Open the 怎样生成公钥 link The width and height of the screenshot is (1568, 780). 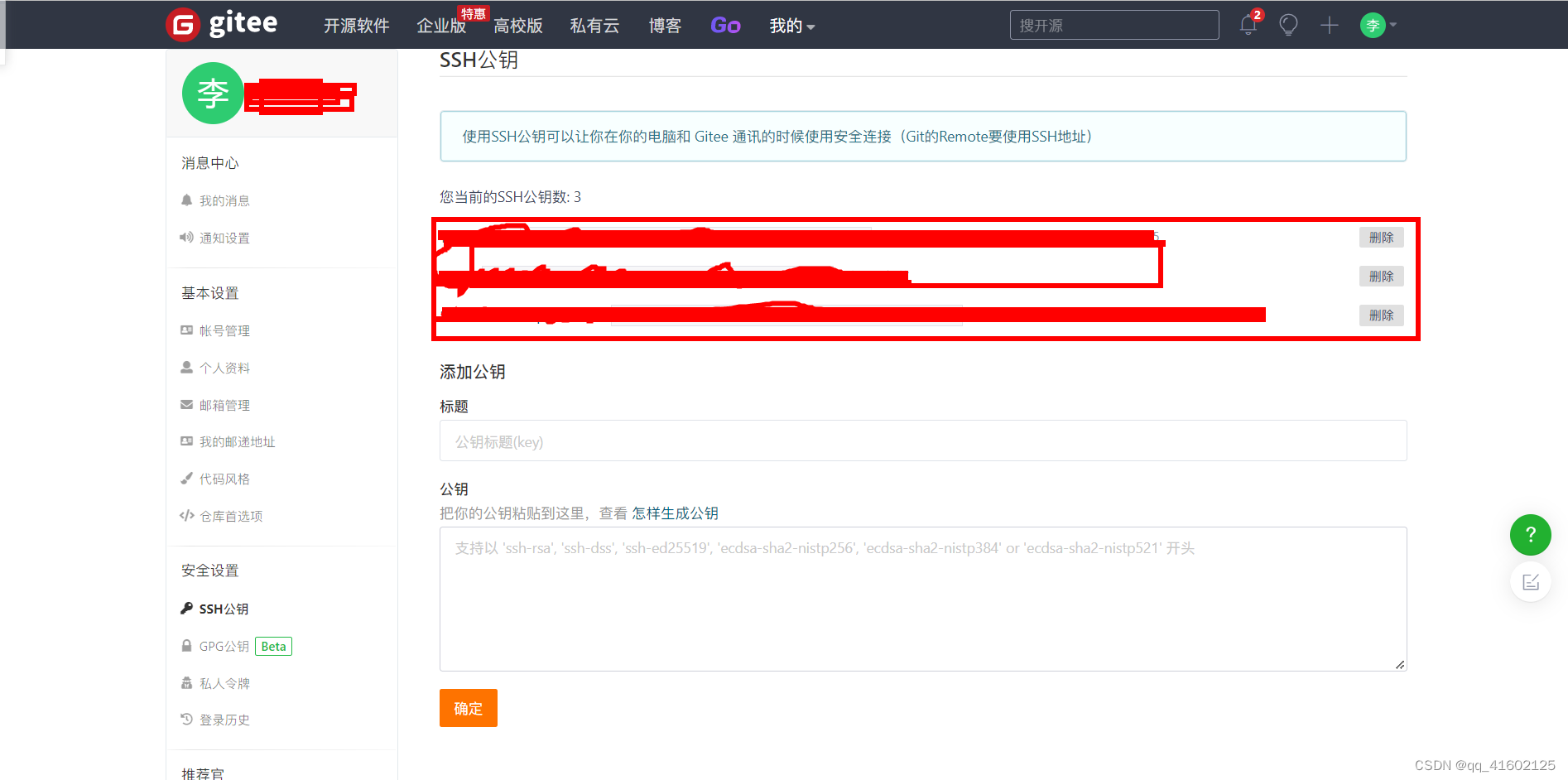click(675, 513)
